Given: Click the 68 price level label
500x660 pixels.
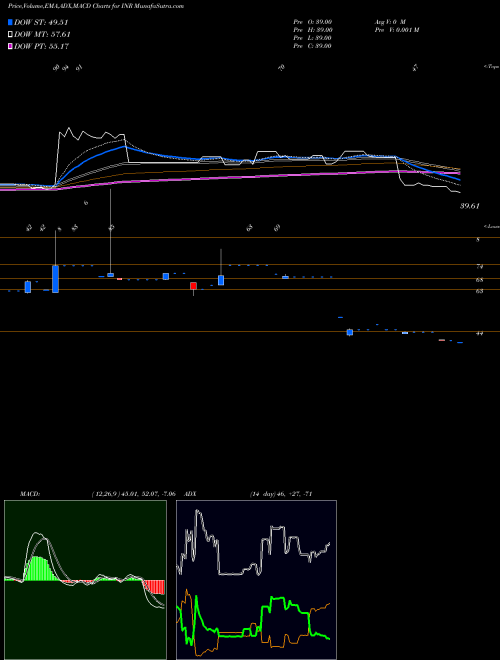Looking at the screenshot, I should point(479,279).
